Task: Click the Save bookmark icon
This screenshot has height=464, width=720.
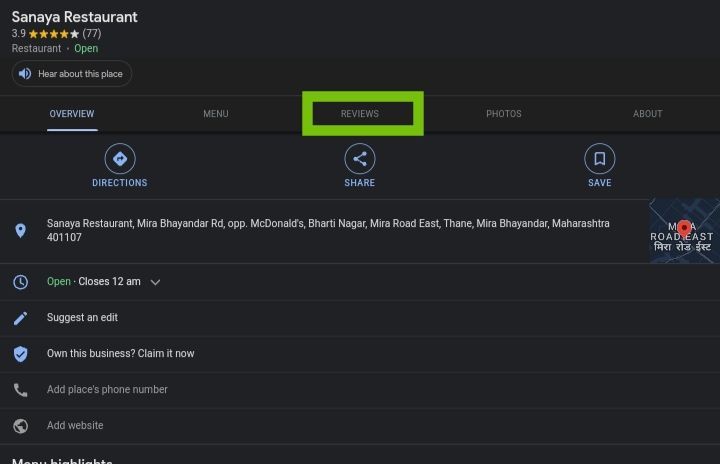Action: click(600, 159)
